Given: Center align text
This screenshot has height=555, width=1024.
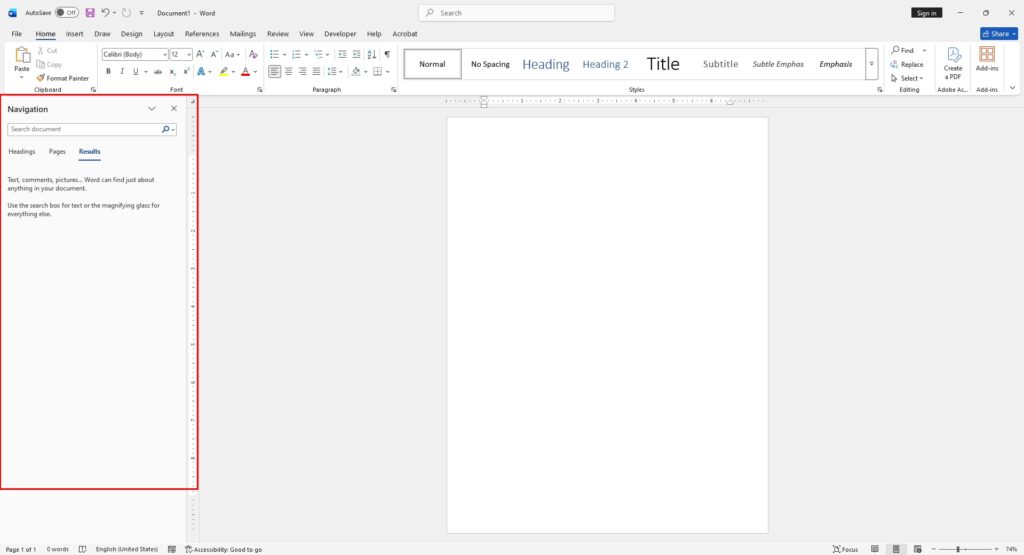Looking at the screenshot, I should tap(289, 72).
